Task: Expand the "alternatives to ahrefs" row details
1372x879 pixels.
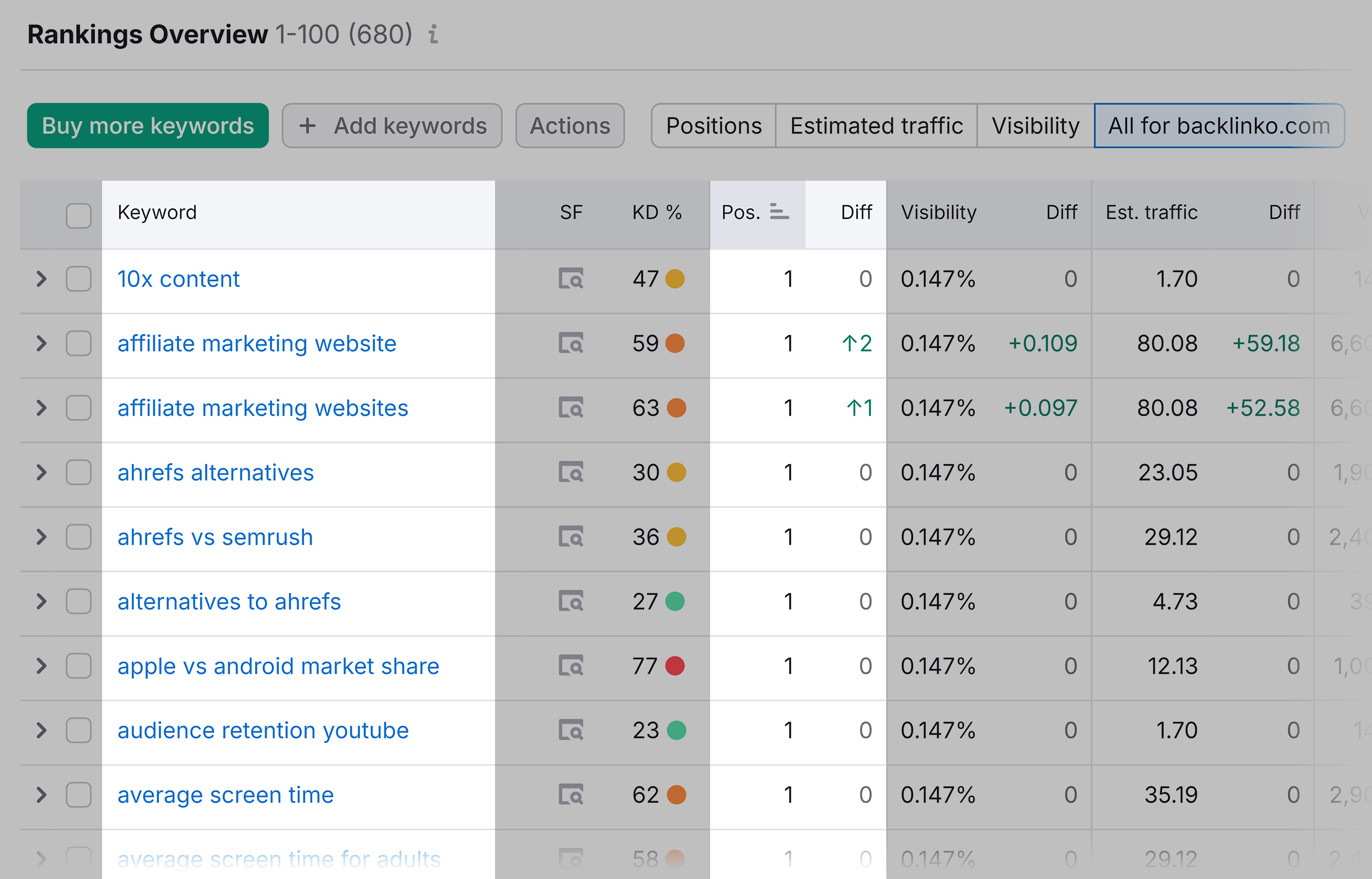Action: pos(41,601)
